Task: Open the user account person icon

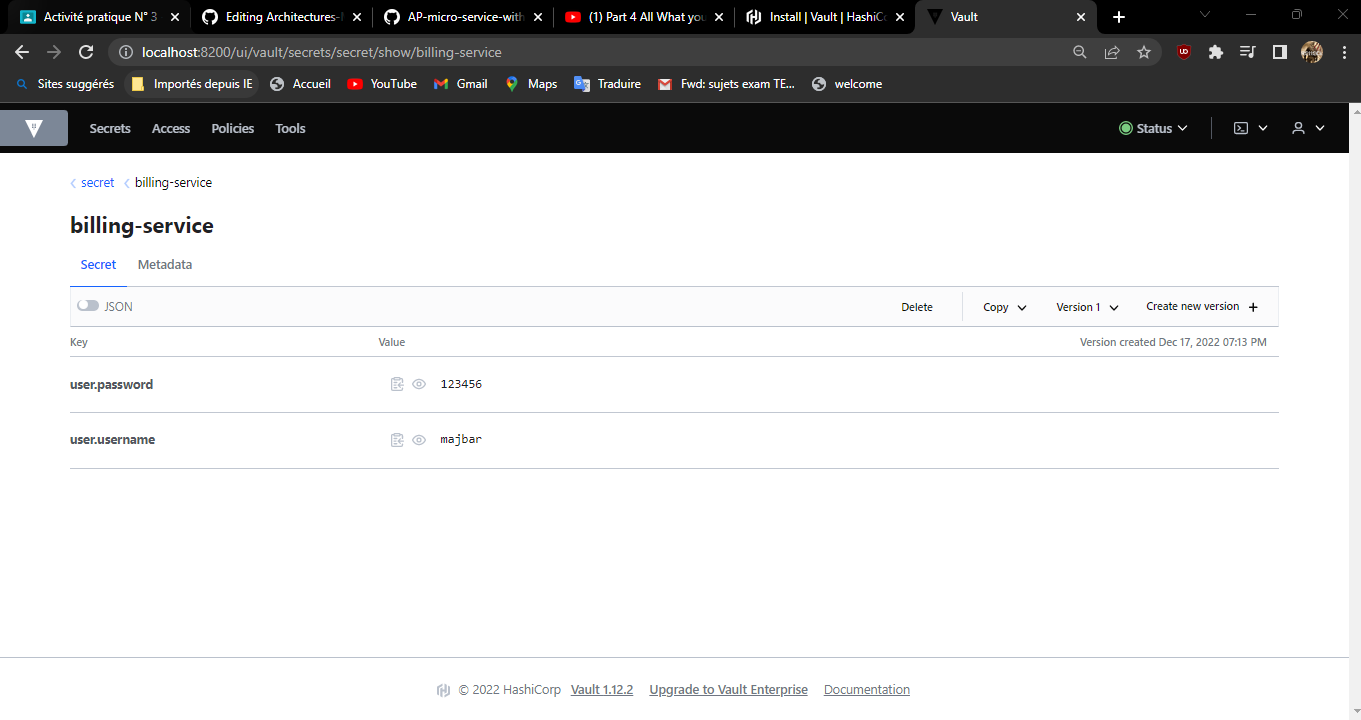Action: click(1299, 127)
